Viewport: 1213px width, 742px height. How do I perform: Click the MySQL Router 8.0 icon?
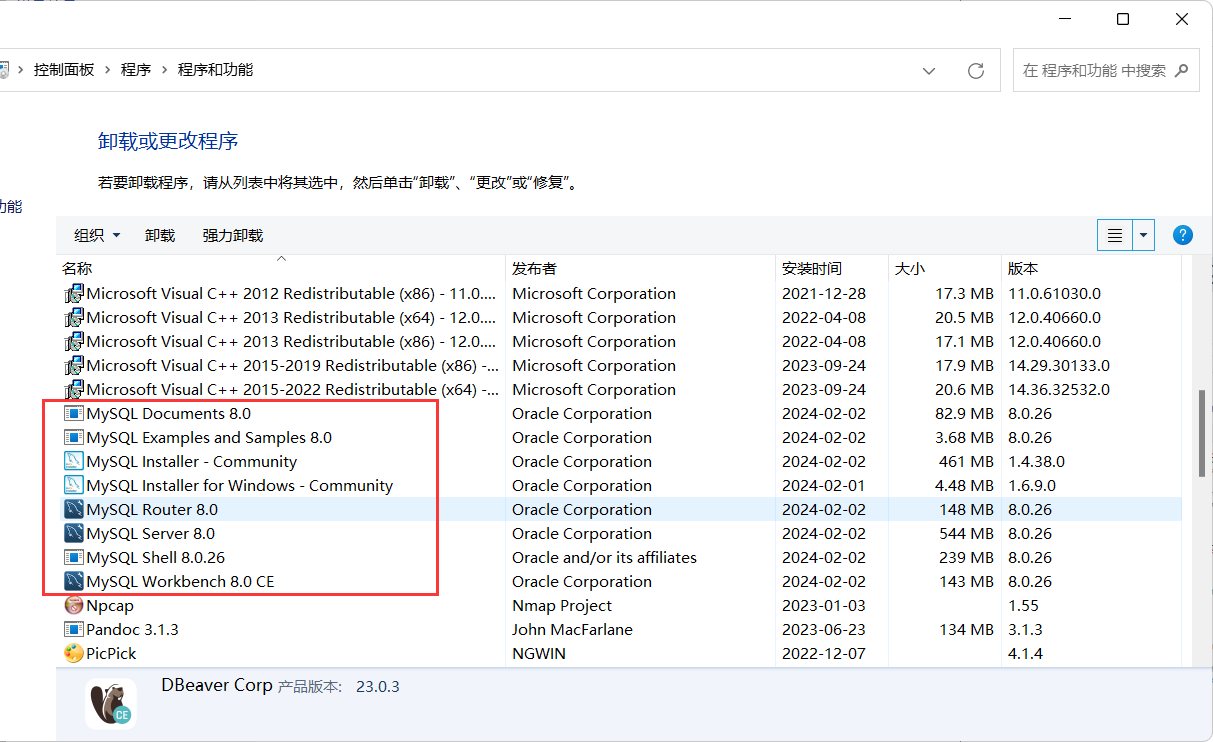tap(73, 509)
